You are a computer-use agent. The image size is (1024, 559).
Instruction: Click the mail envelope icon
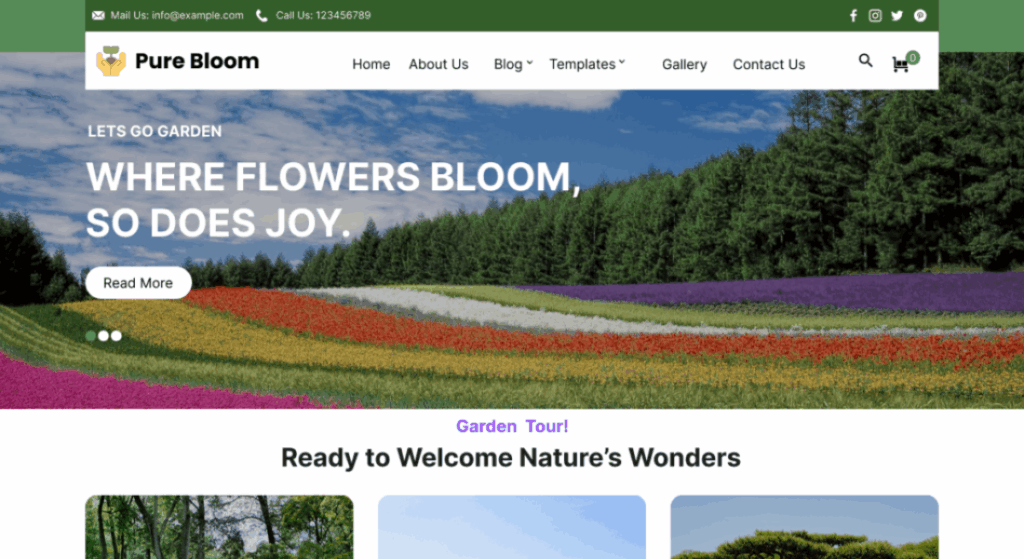pos(98,16)
